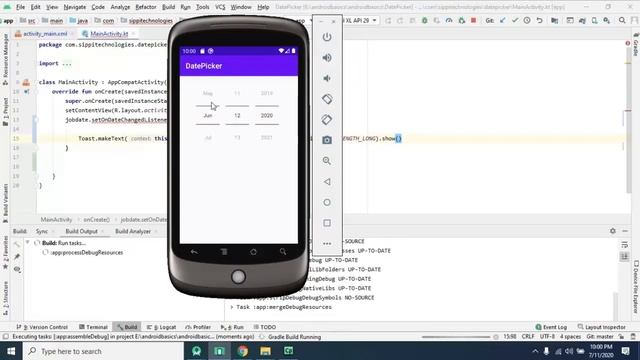
Task: Select year 2020 in the date picker
Action: [x=267, y=116]
